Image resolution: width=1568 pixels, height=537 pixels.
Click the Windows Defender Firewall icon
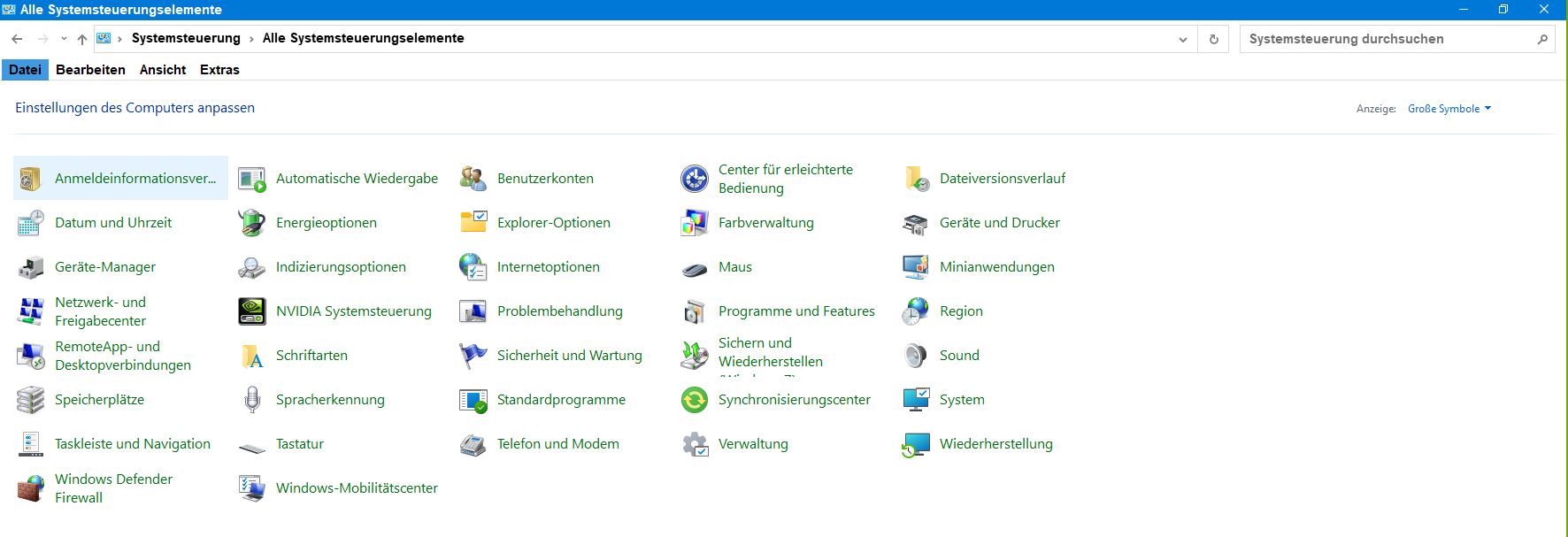(30, 488)
